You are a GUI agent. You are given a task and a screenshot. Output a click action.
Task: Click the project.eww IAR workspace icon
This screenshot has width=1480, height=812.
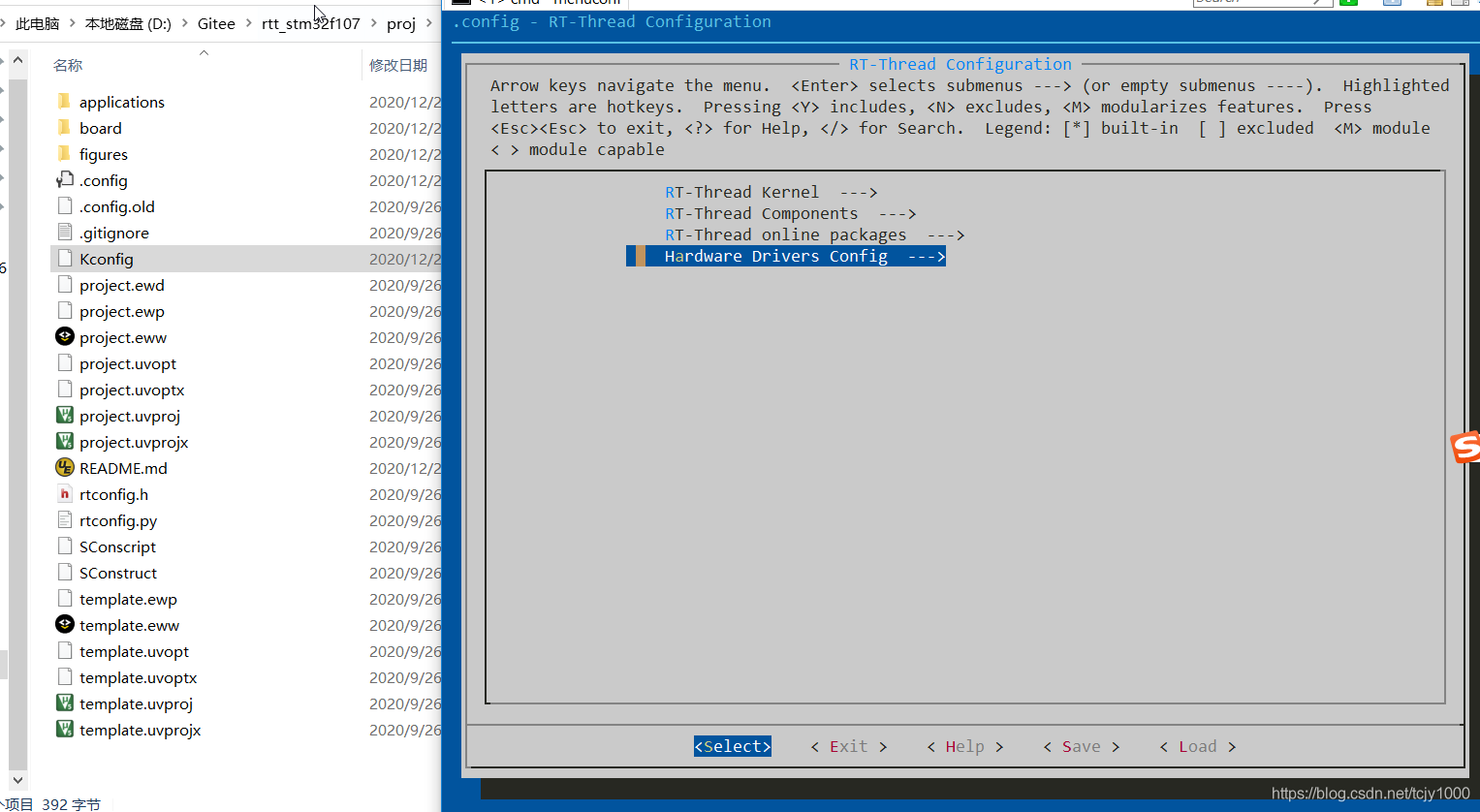click(x=64, y=337)
